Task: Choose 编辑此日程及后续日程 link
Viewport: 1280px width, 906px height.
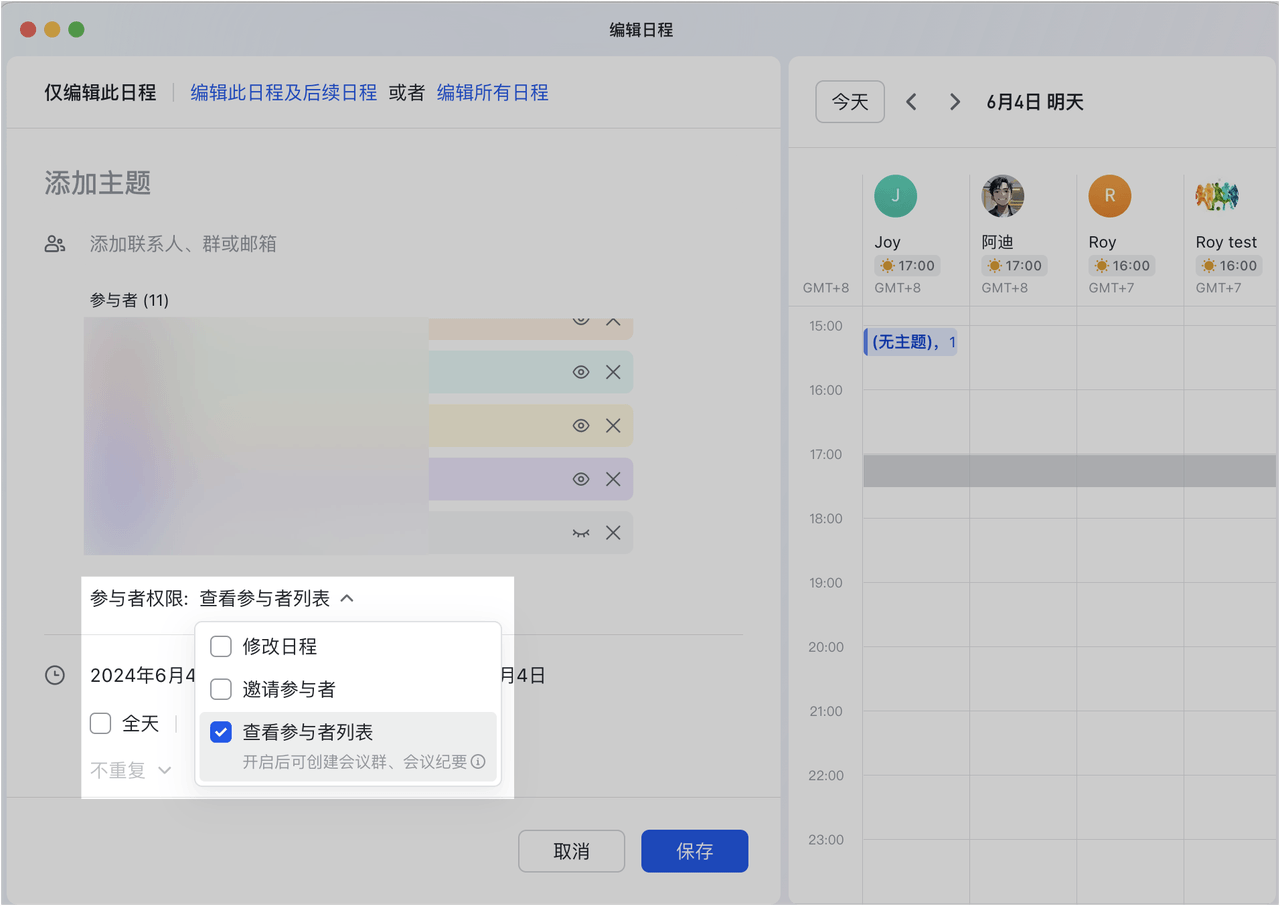Action: (x=284, y=93)
